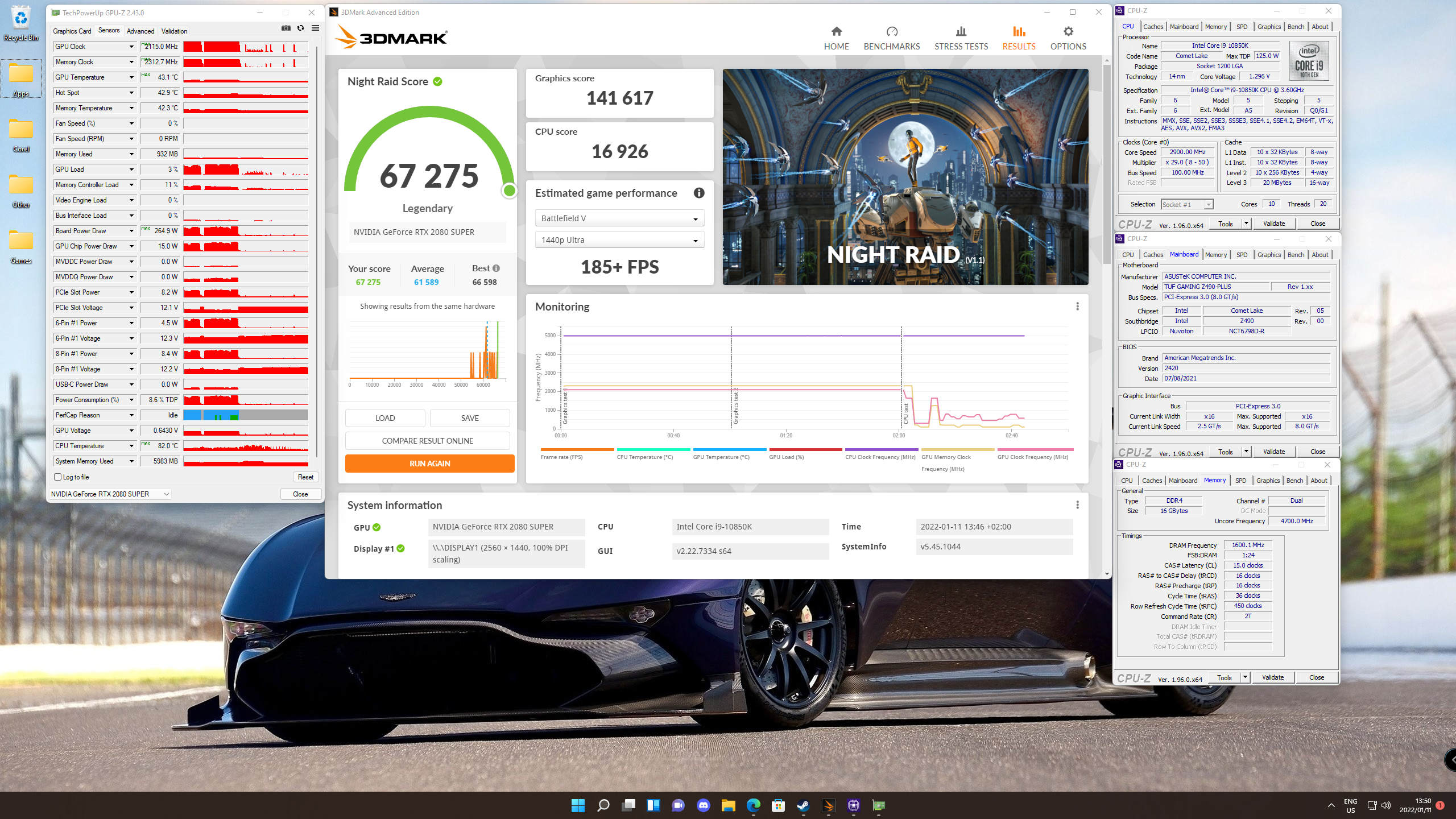
Task: Open Microsoft Edge from the taskbar
Action: tap(753, 805)
